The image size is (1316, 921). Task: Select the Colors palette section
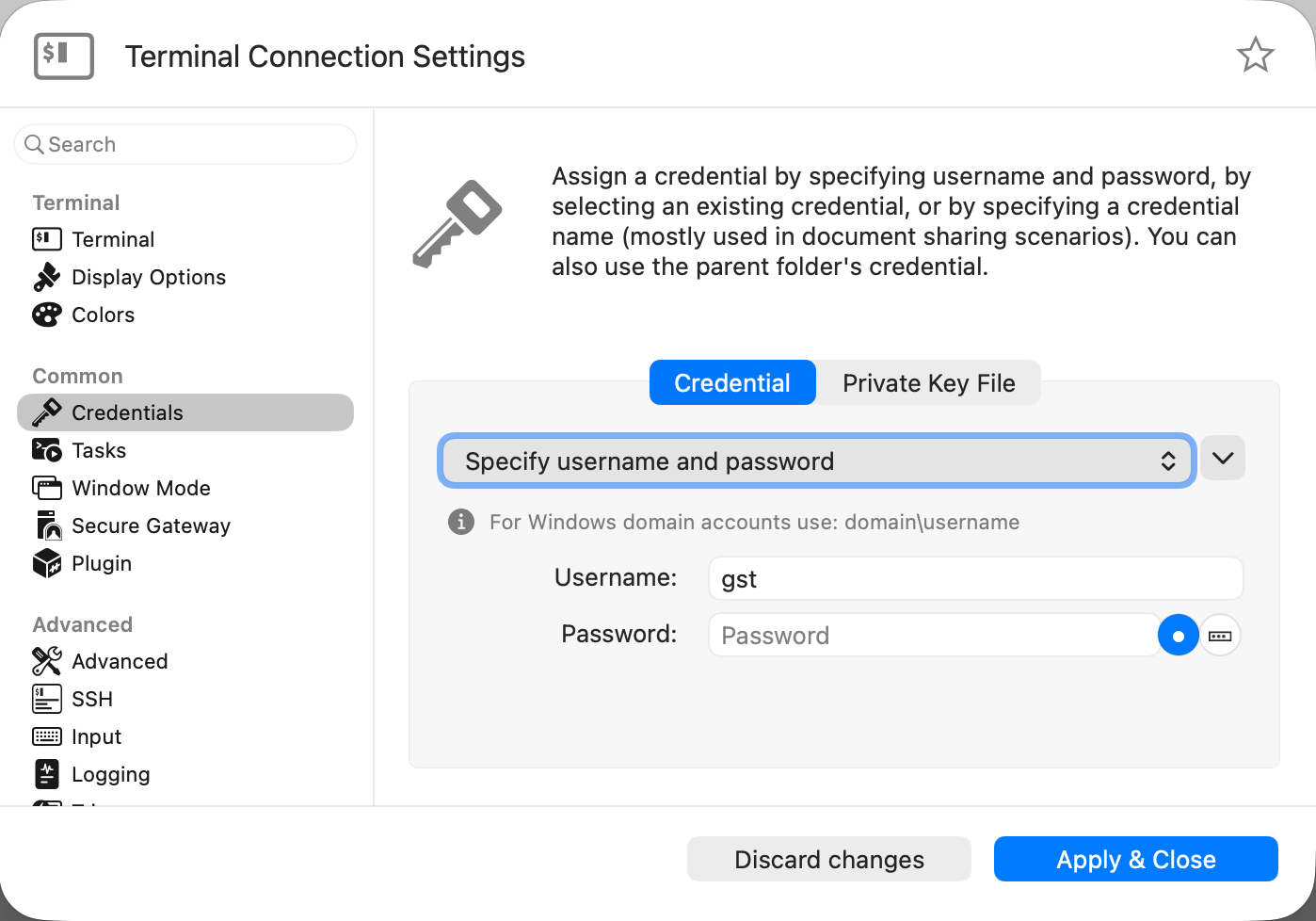(x=103, y=315)
